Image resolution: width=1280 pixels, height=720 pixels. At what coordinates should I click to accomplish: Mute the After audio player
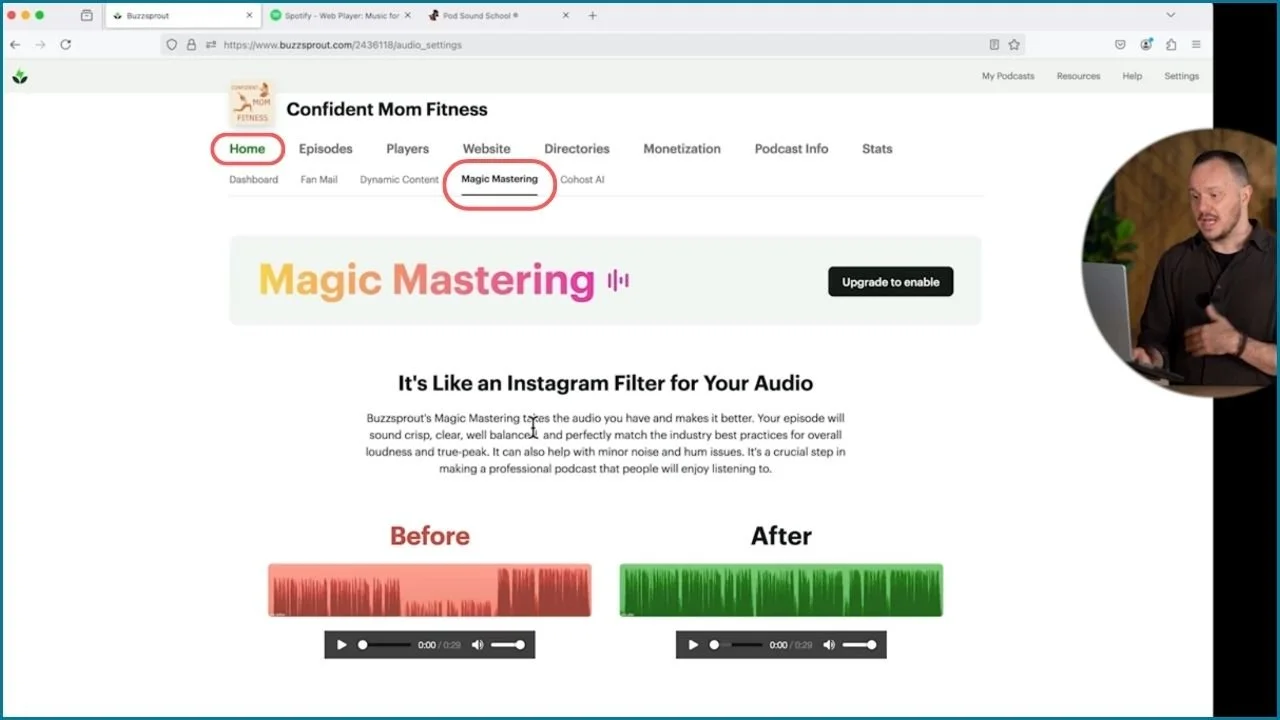coord(829,645)
